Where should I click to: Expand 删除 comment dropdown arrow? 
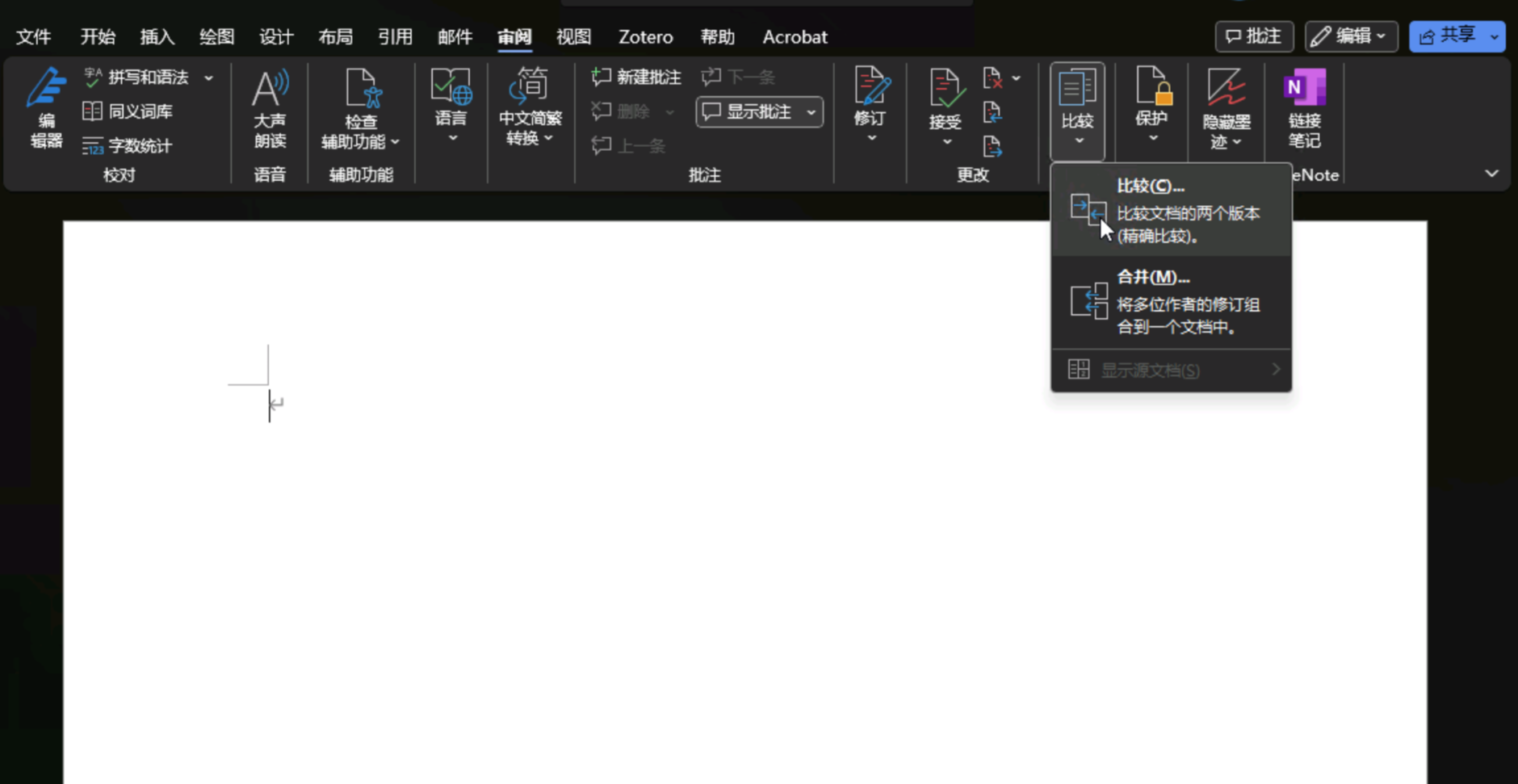coord(669,112)
